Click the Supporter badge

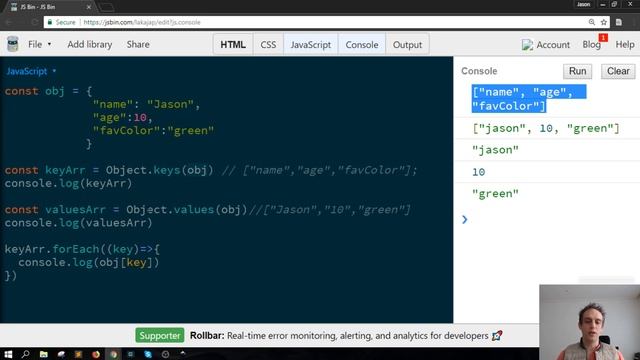pyautogui.click(x=160, y=336)
